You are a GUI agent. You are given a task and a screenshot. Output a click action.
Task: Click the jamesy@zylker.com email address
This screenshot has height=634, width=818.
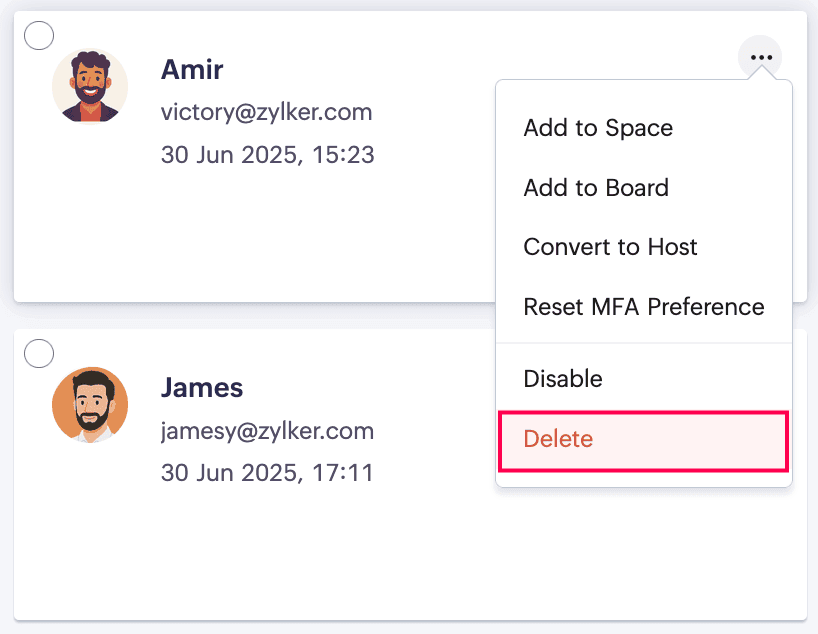tap(267, 431)
